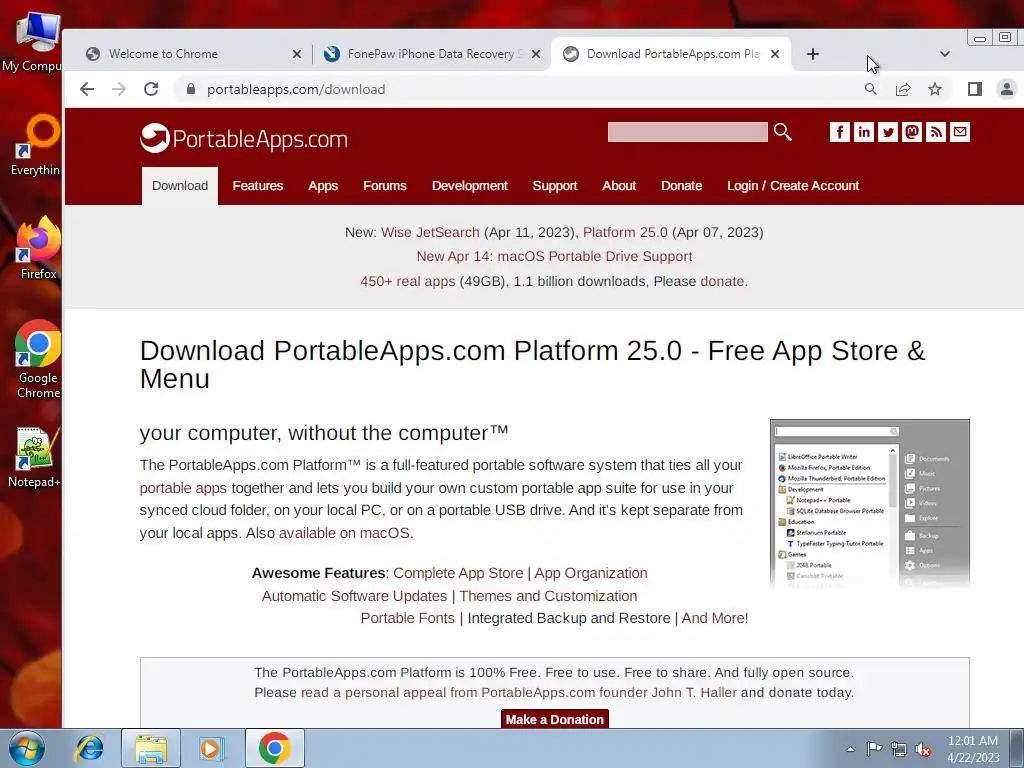Open the Apps menu item

click(x=323, y=186)
